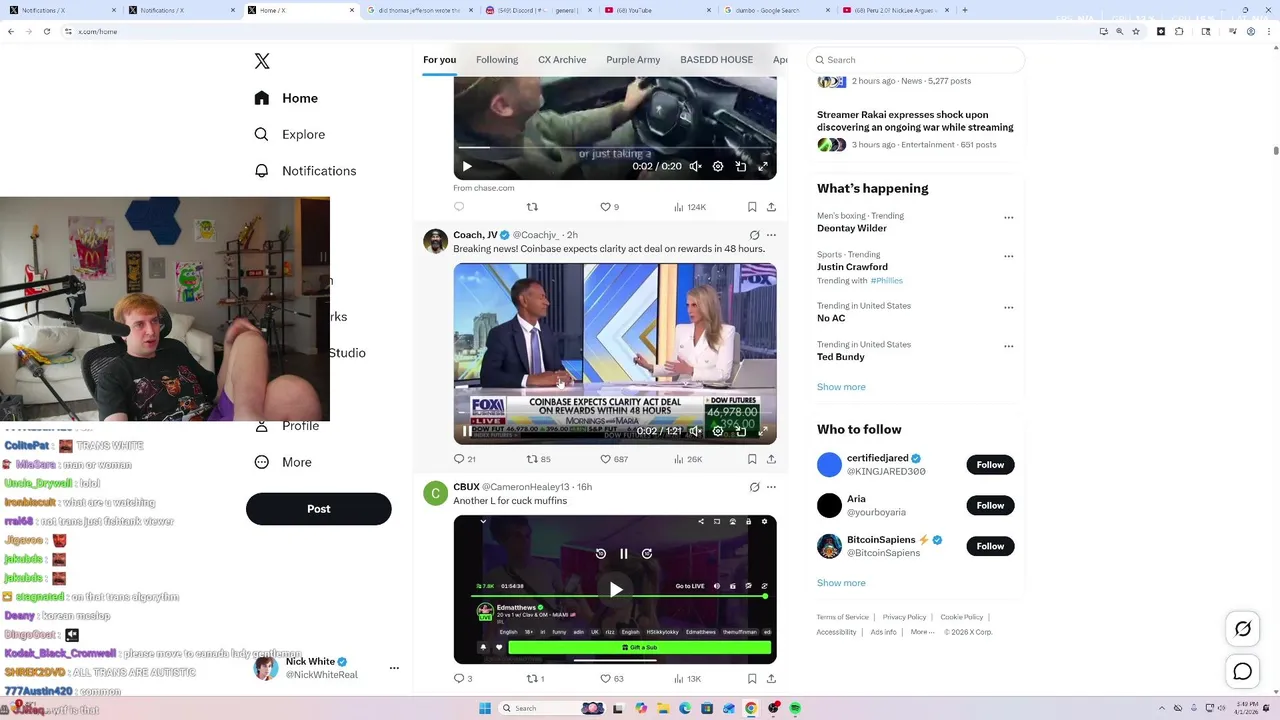Switch to the BASEDD HOUSE tab
Viewport: 1280px width, 720px height.
point(716,60)
